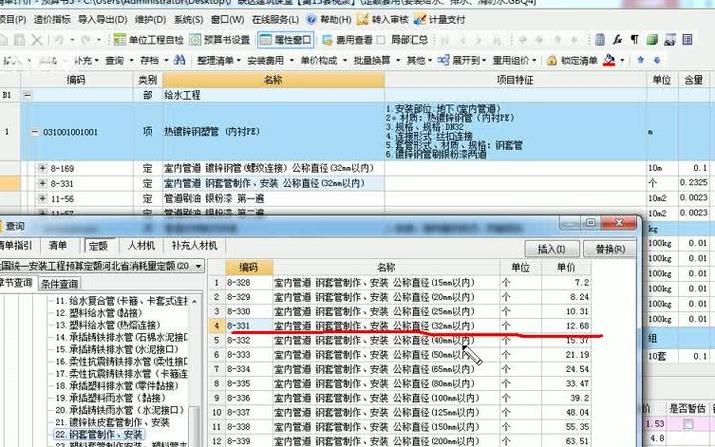Toggle the 是否暂估 checkbox
The image size is (715, 447).
pyautogui.click(x=688, y=424)
